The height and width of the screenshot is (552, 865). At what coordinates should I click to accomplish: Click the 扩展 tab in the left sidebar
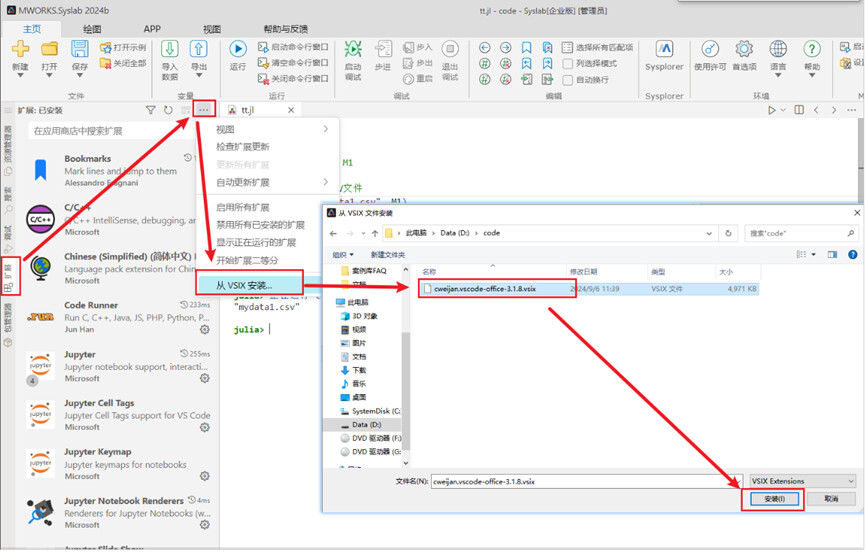pyautogui.click(x=9, y=276)
